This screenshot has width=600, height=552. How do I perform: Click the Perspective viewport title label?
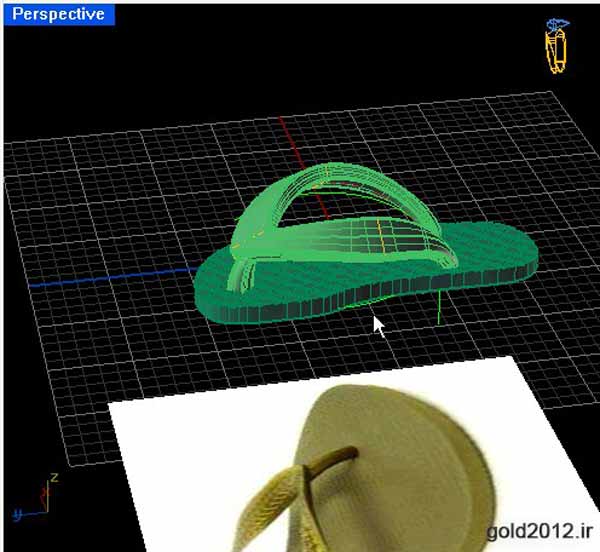pos(58,15)
